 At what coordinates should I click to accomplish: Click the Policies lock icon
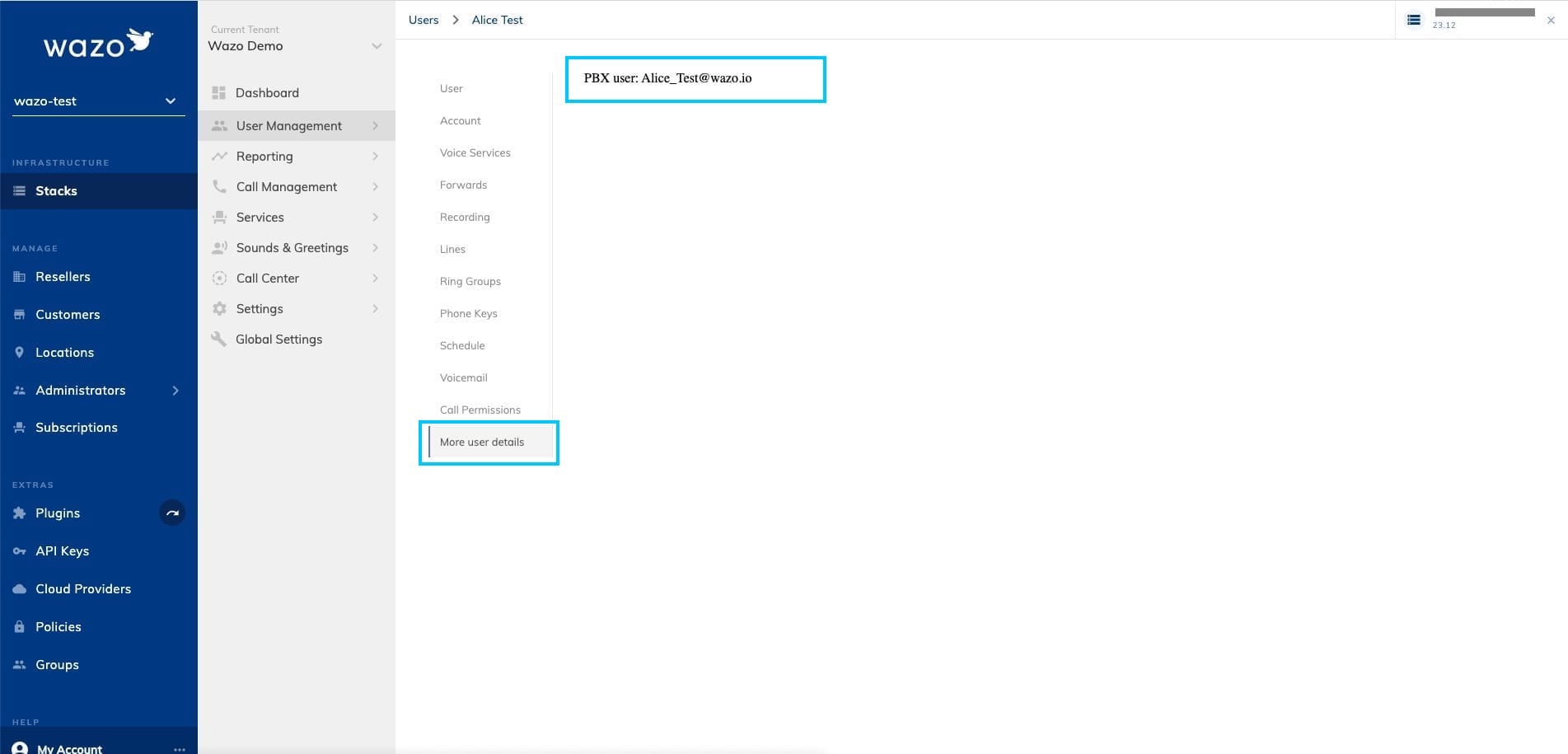pos(19,627)
